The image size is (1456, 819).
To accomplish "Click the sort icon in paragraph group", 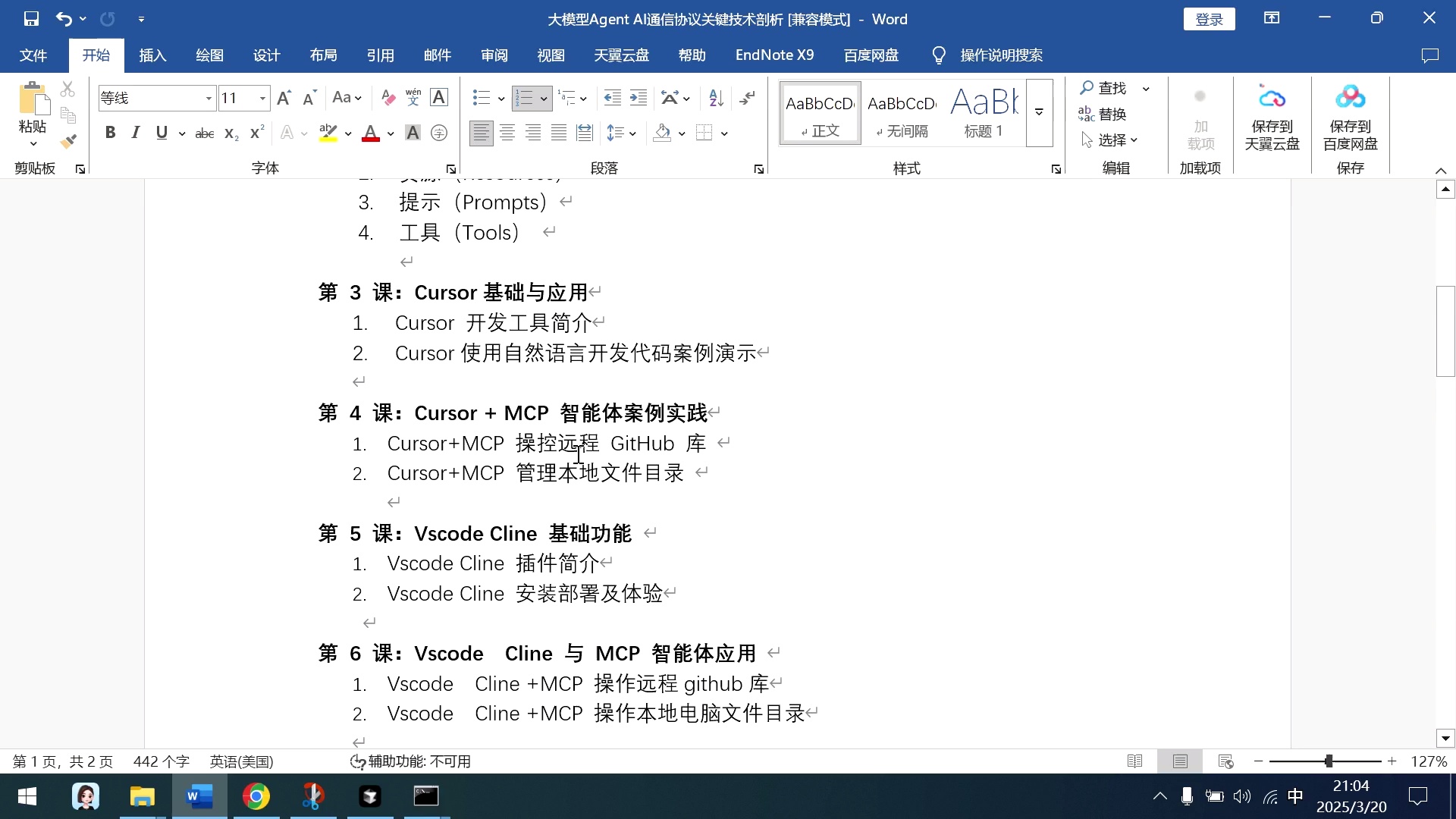I will pos(714,98).
